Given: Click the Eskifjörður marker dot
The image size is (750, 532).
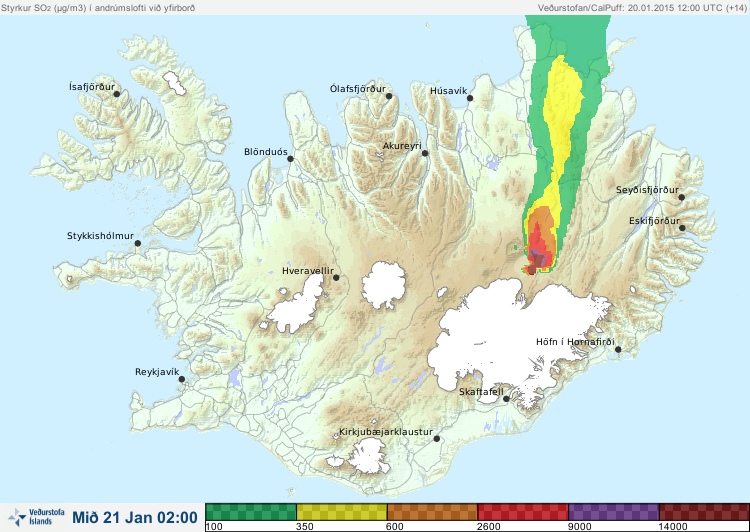Looking at the screenshot, I should 682,228.
